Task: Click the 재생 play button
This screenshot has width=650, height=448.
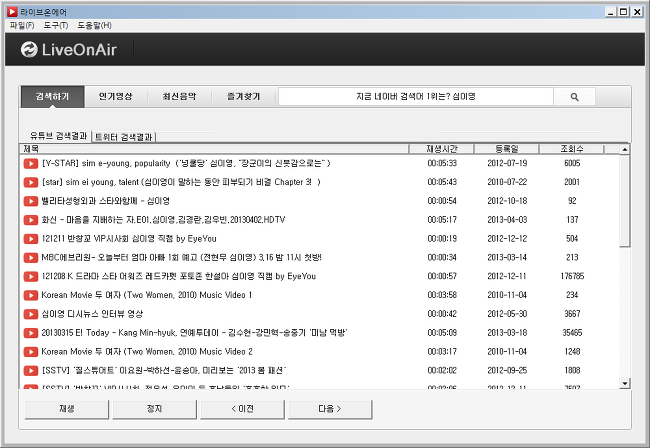Action: pyautogui.click(x=67, y=409)
